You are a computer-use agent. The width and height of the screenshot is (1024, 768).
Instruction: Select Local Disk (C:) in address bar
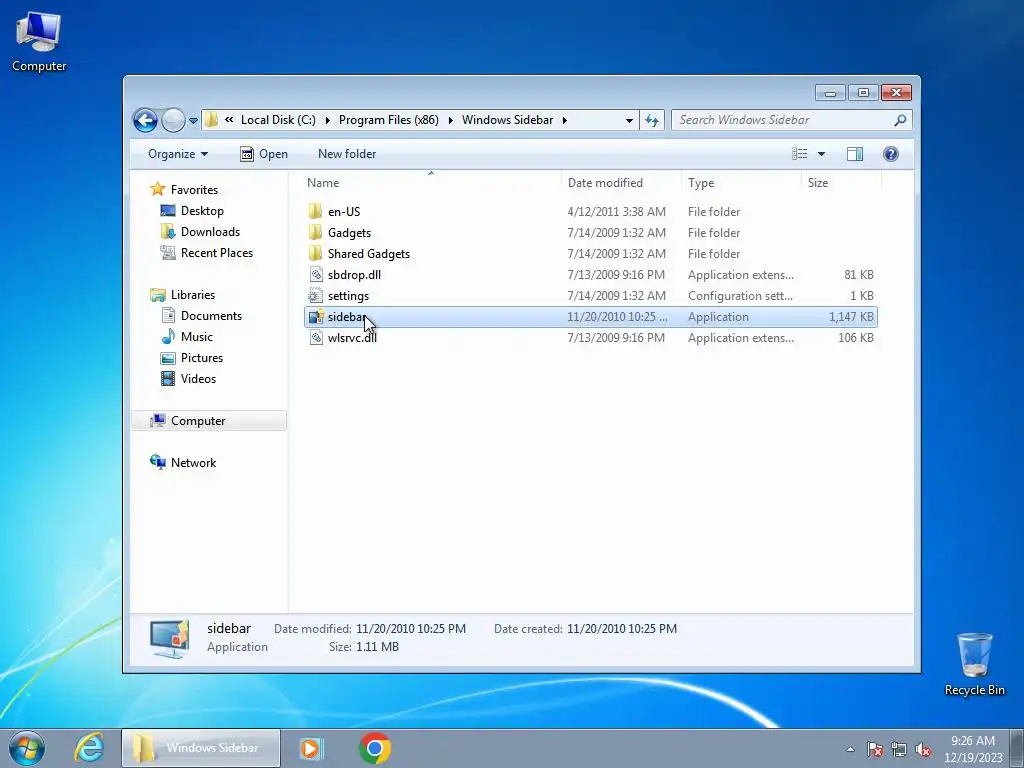pyautogui.click(x=278, y=120)
